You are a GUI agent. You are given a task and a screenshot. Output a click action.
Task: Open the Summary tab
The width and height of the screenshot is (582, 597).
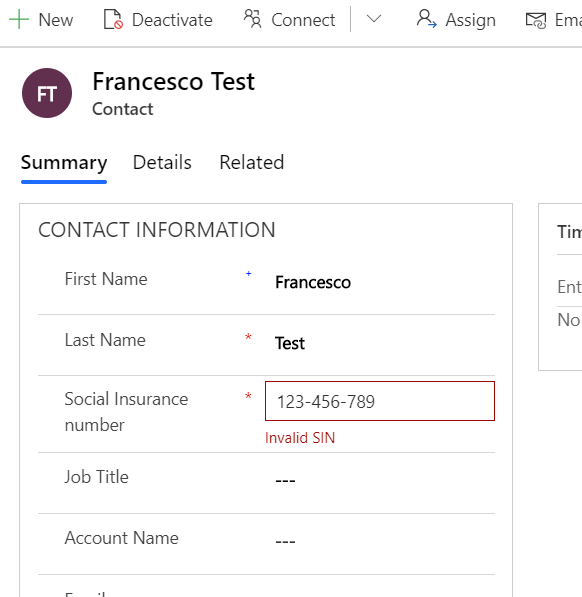click(x=64, y=163)
